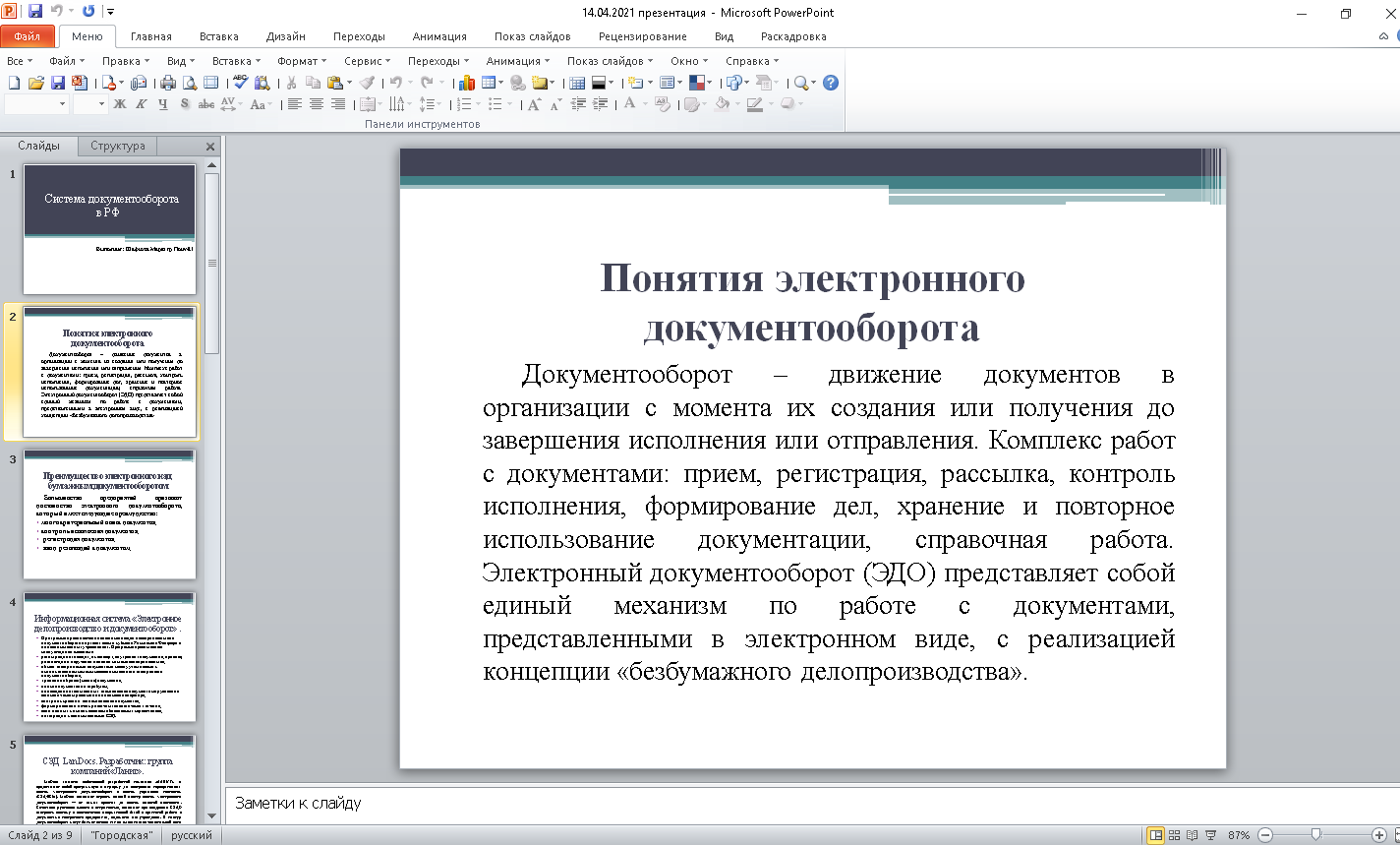Image resolution: width=1400 pixels, height=845 pixels.
Task: Expand the Справка dropdown menu
Action: click(x=751, y=61)
